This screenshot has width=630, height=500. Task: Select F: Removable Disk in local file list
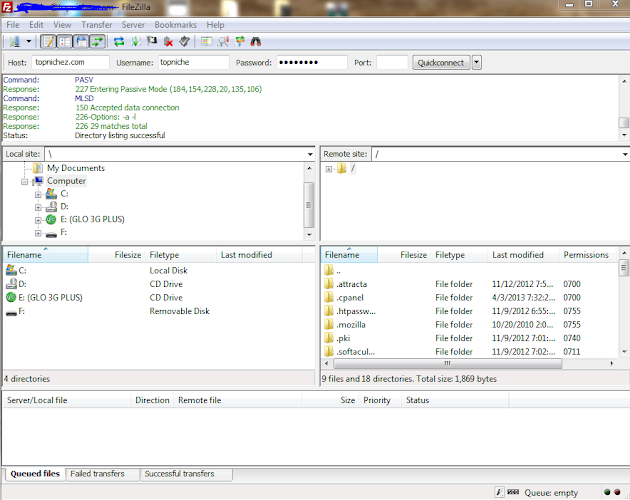[159, 311]
